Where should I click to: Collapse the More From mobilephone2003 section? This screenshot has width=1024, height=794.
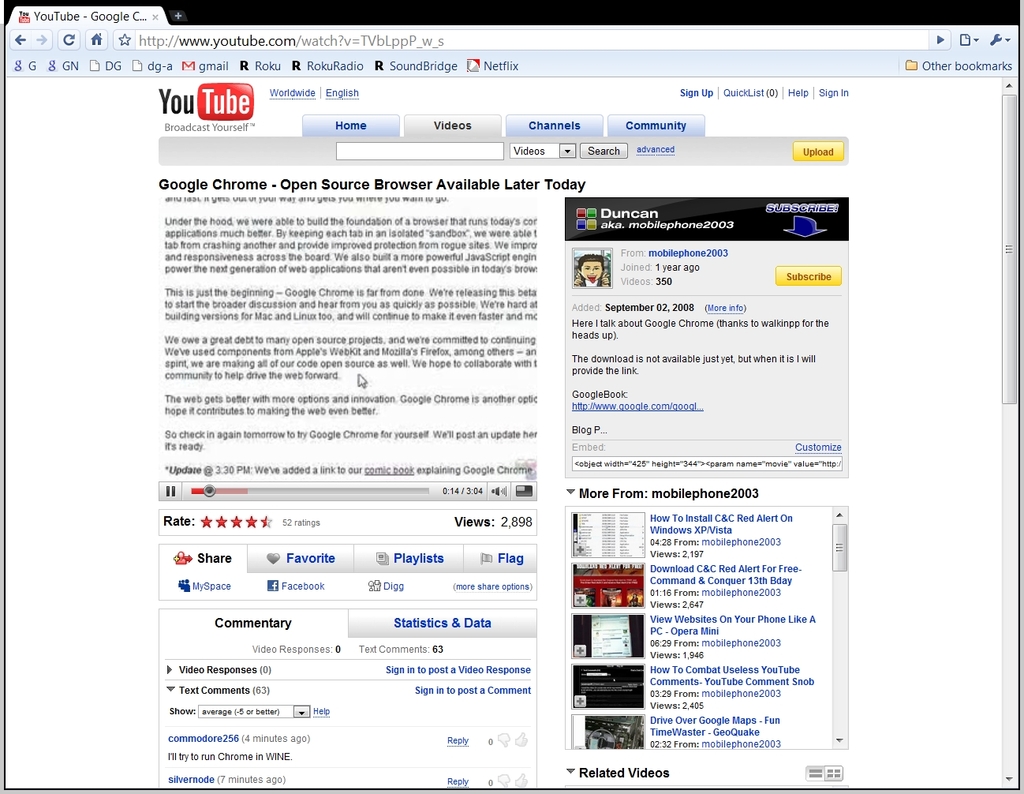tap(571, 492)
